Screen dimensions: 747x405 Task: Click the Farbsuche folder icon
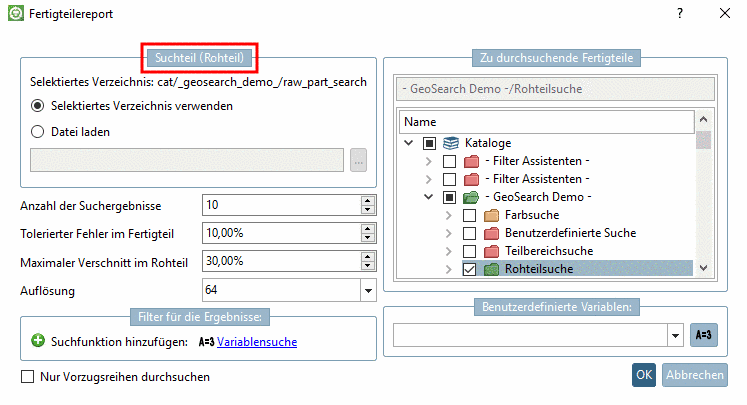pyautogui.click(x=492, y=215)
